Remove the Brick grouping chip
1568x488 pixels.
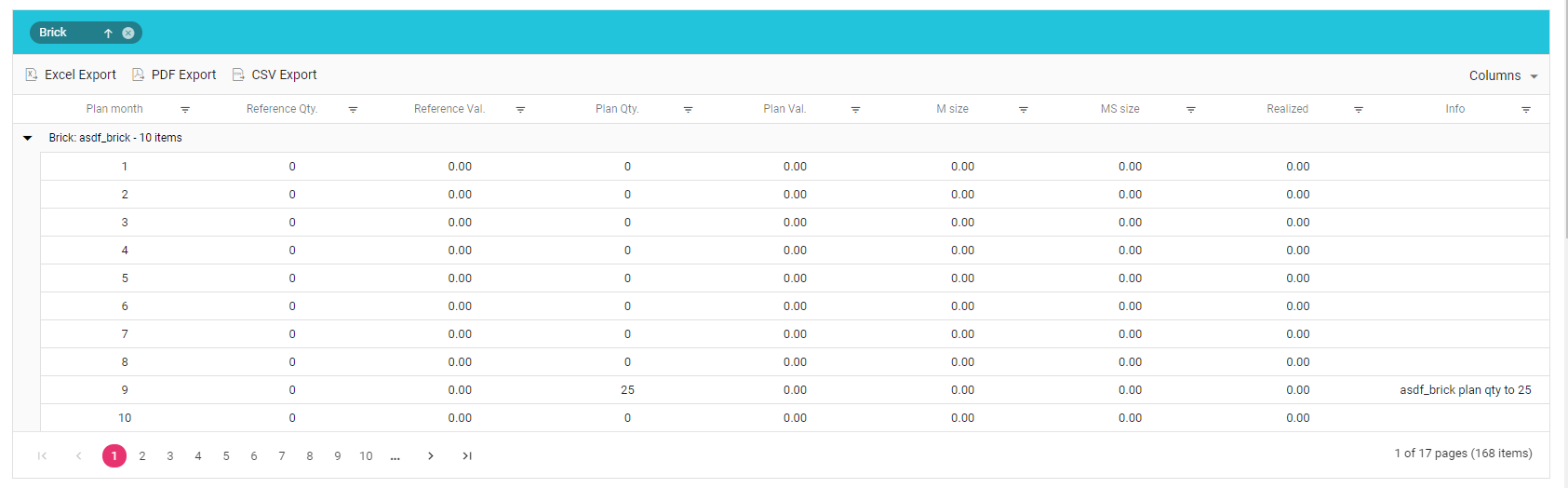tap(128, 33)
